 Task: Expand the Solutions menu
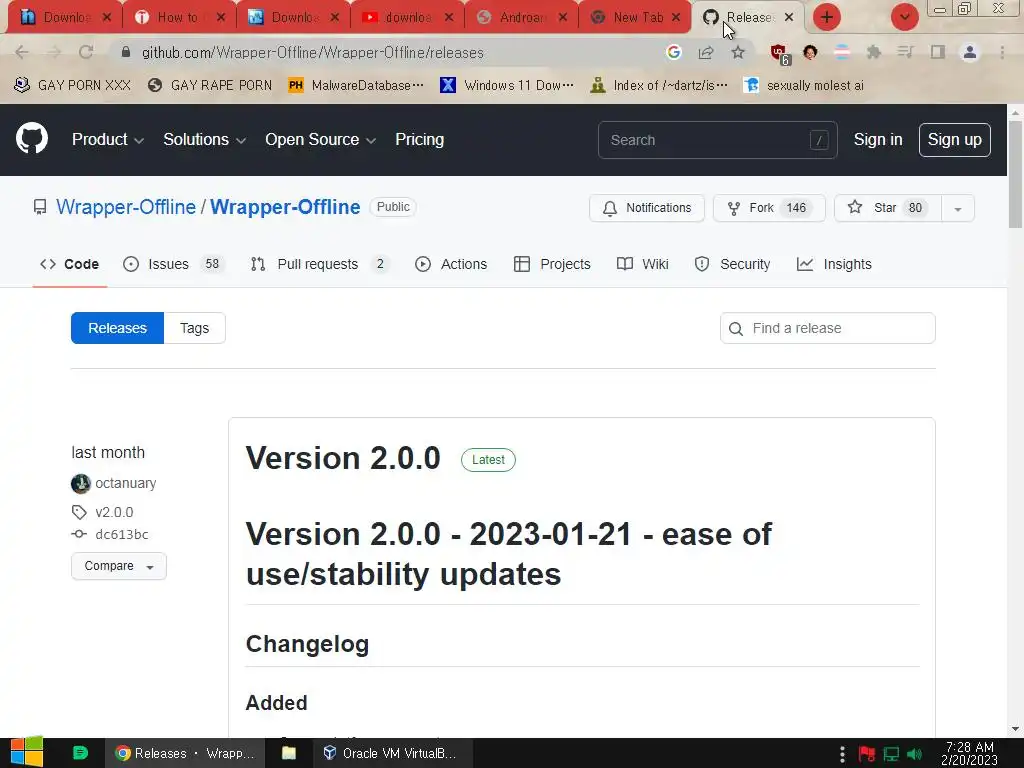point(204,139)
